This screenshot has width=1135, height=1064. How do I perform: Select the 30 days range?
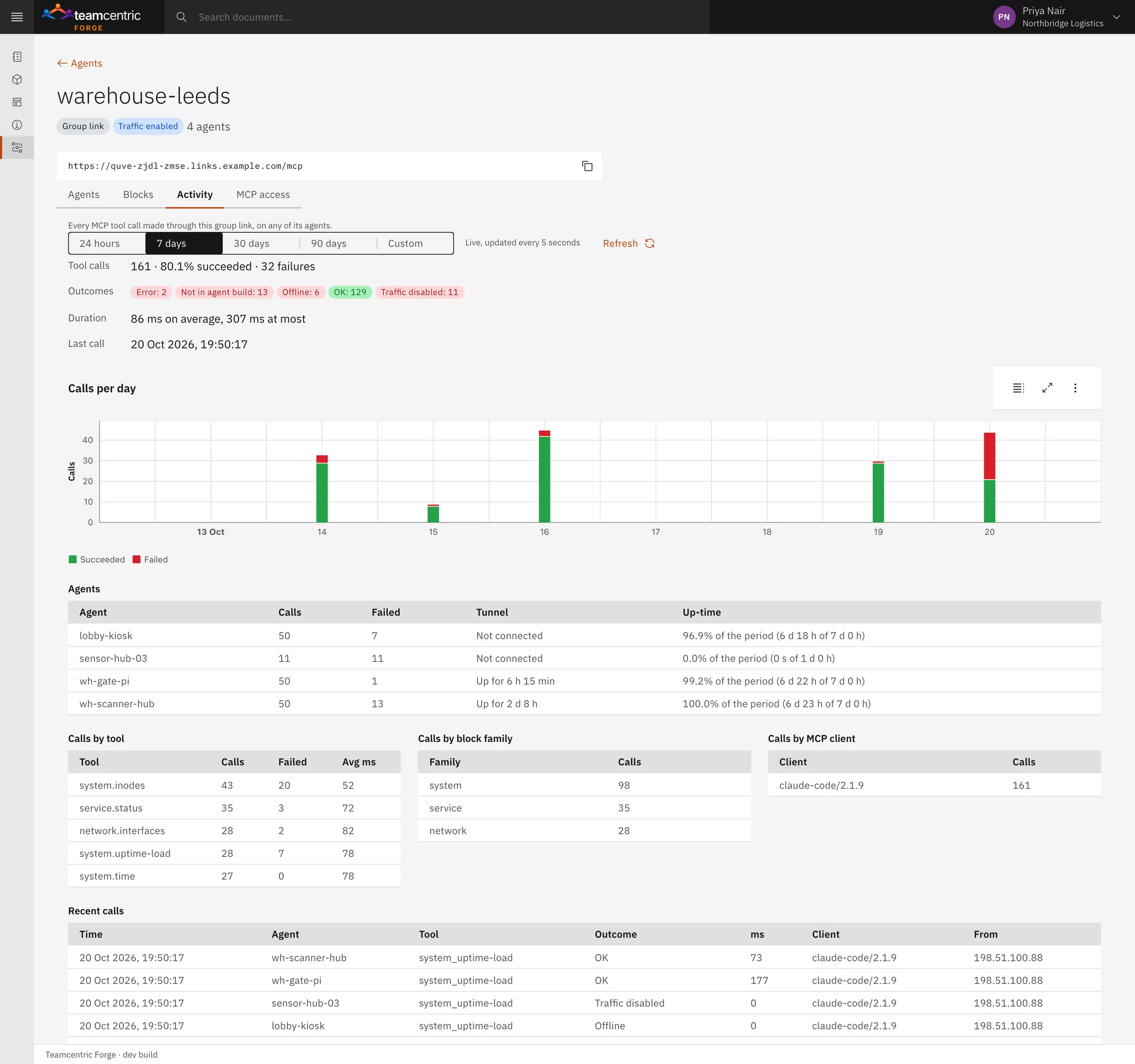click(261, 243)
